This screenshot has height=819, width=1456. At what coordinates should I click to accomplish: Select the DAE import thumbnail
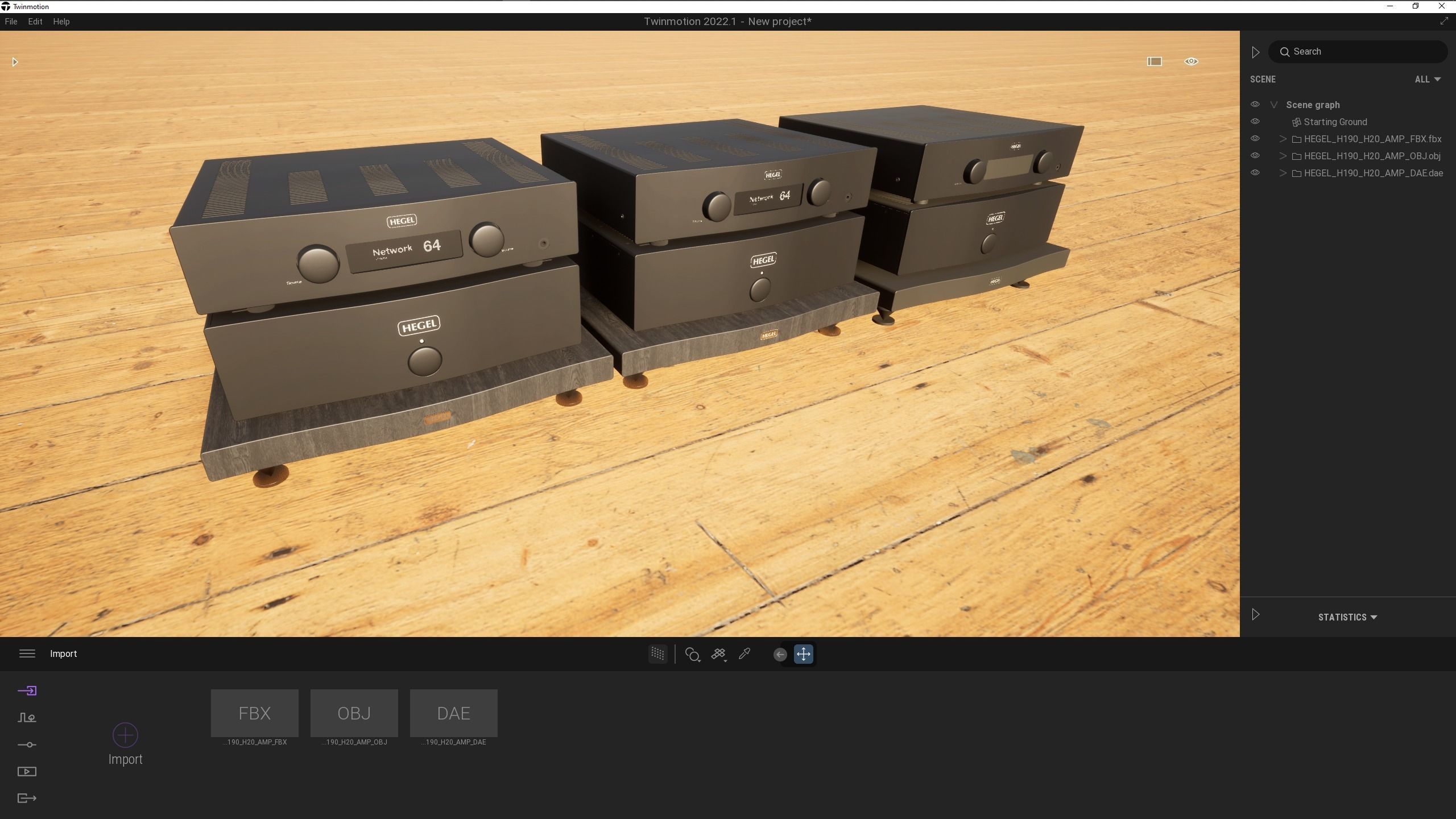pos(453,713)
